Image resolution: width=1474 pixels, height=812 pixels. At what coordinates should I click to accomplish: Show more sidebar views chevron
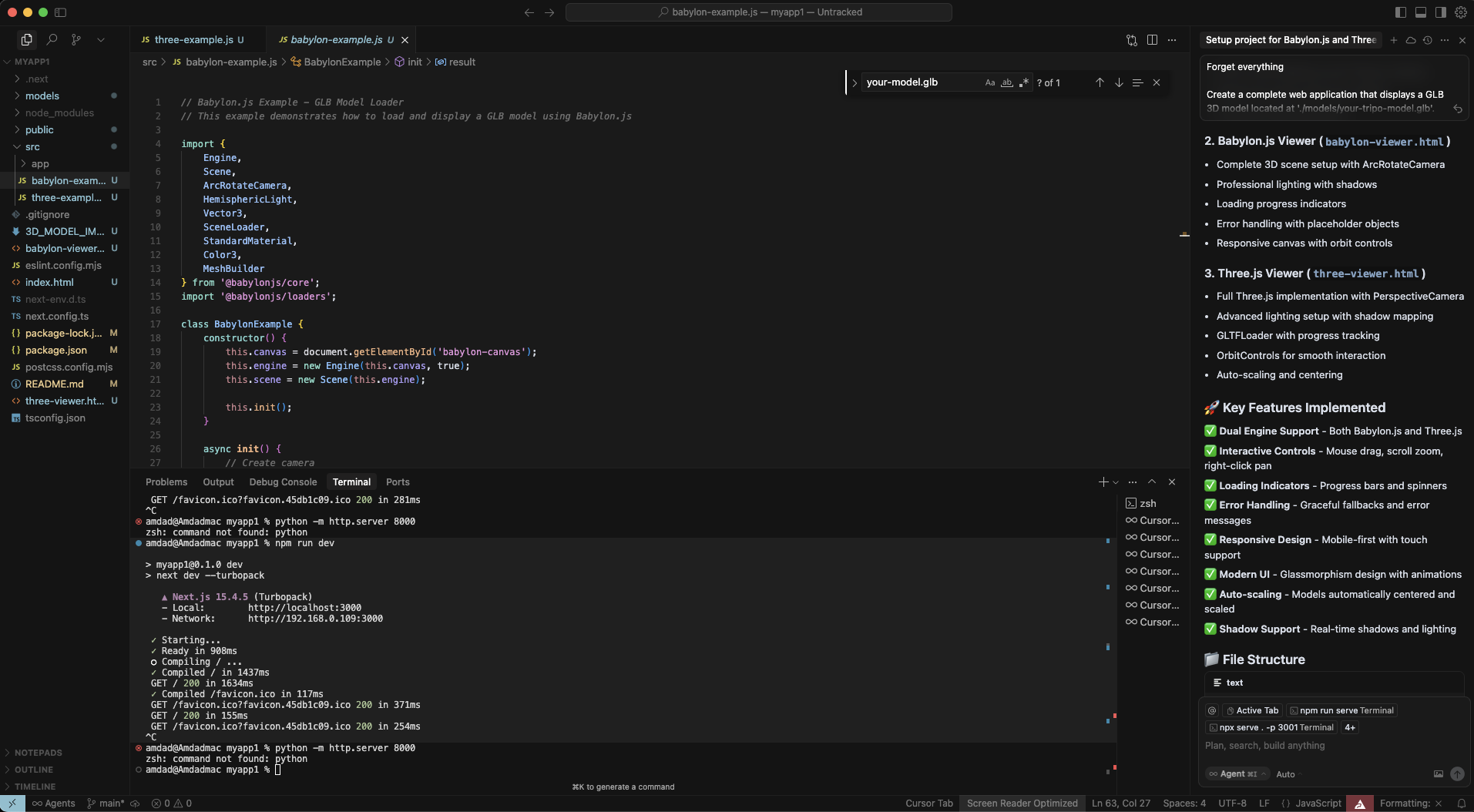pos(101,39)
